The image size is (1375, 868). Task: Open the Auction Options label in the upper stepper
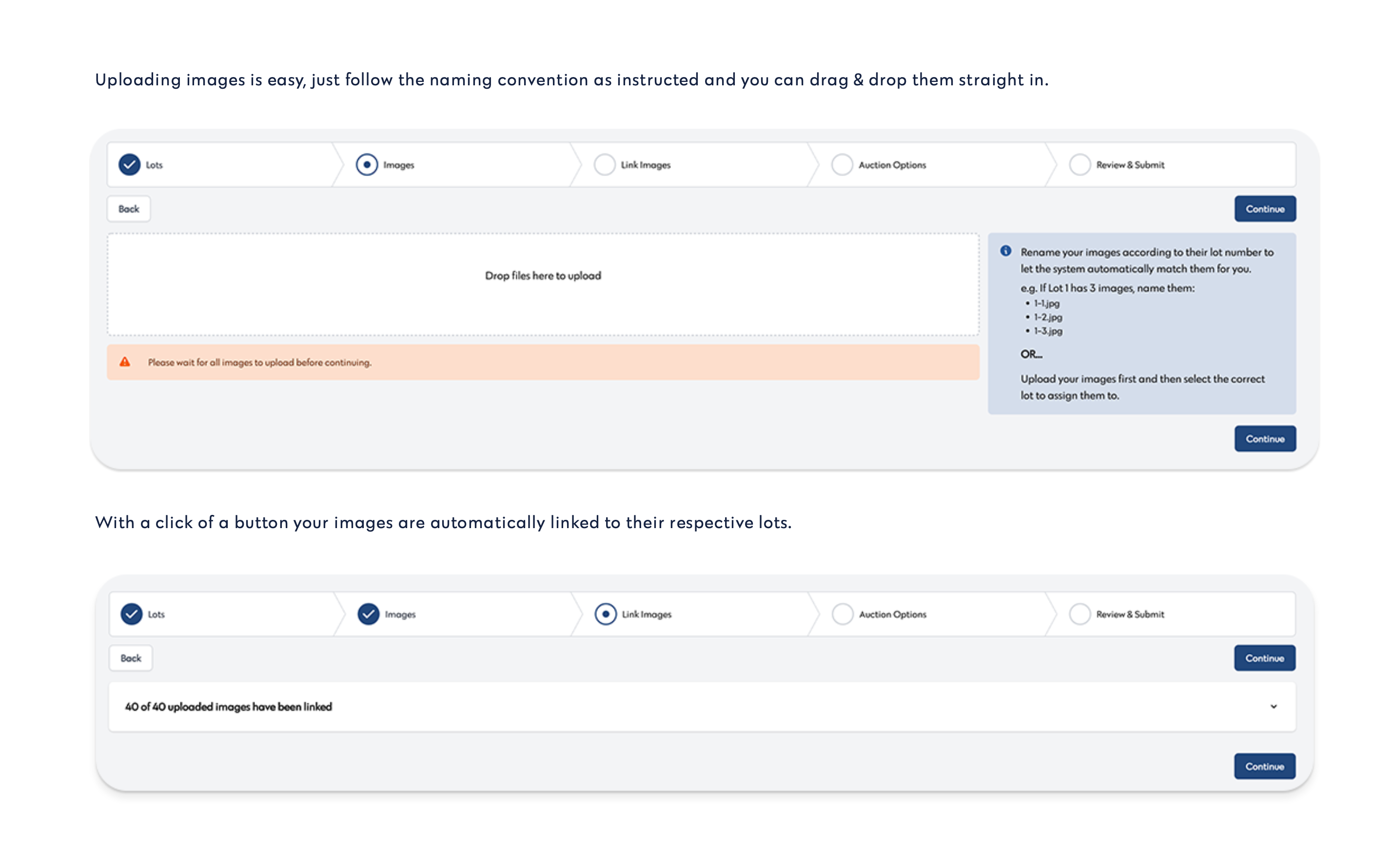coord(892,165)
